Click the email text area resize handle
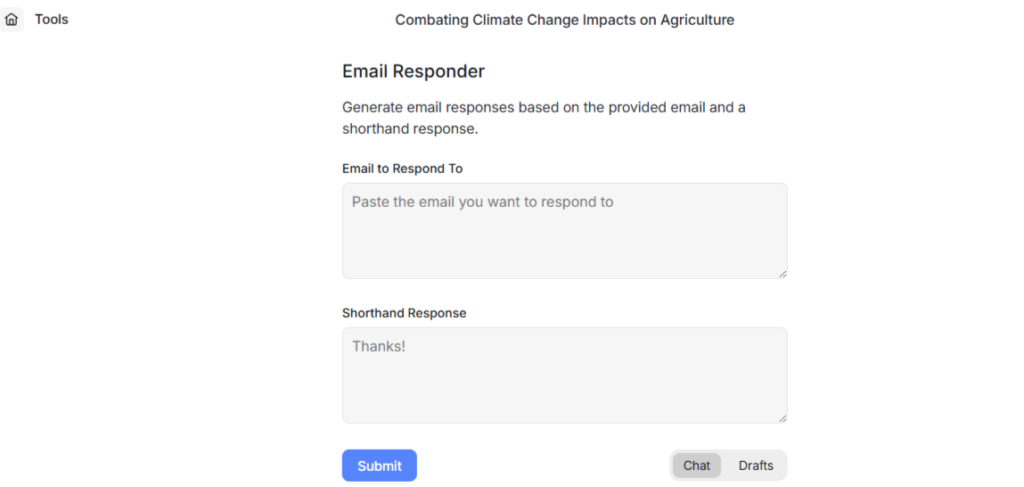1024x487 pixels. [782, 273]
